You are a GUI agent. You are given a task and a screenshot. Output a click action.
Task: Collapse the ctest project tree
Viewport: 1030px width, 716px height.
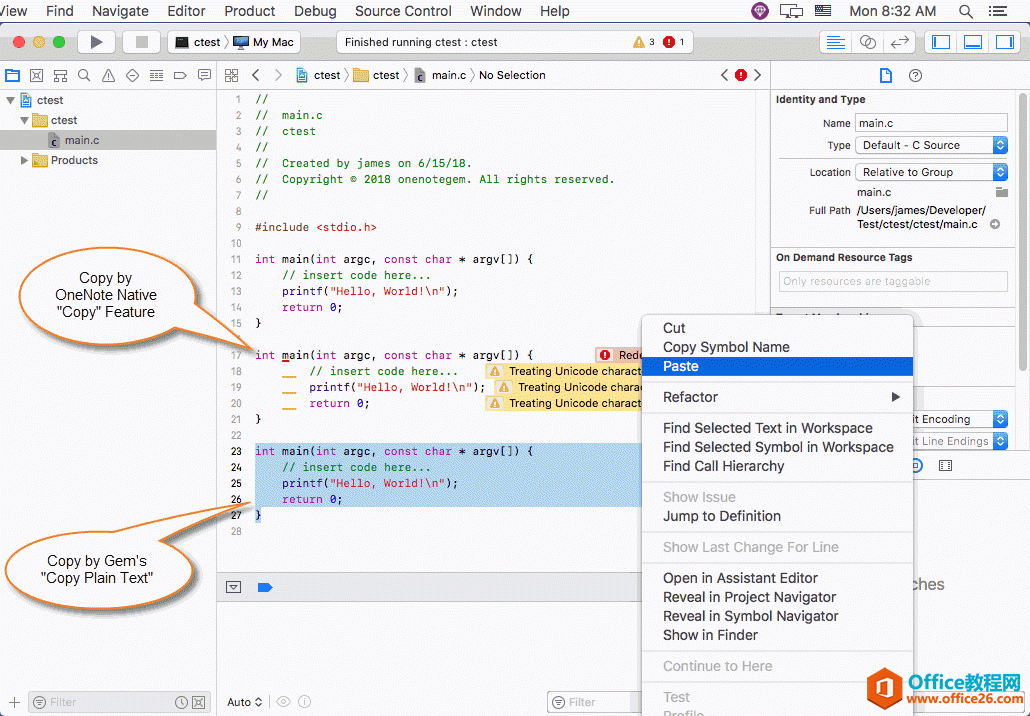tap(11, 100)
